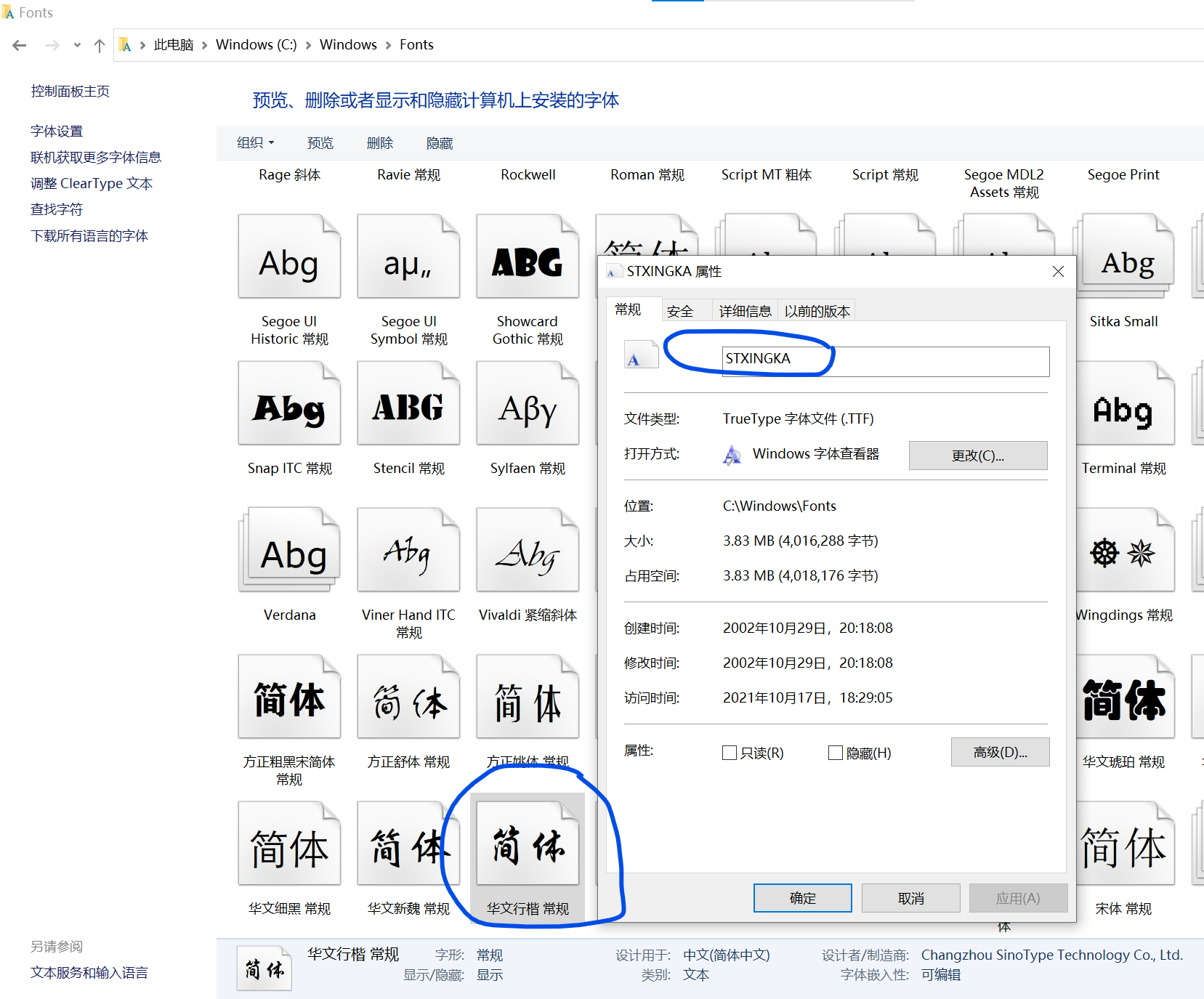1204x999 pixels.
Task: Open 调整 ClearType 文本 settings
Action: [92, 183]
